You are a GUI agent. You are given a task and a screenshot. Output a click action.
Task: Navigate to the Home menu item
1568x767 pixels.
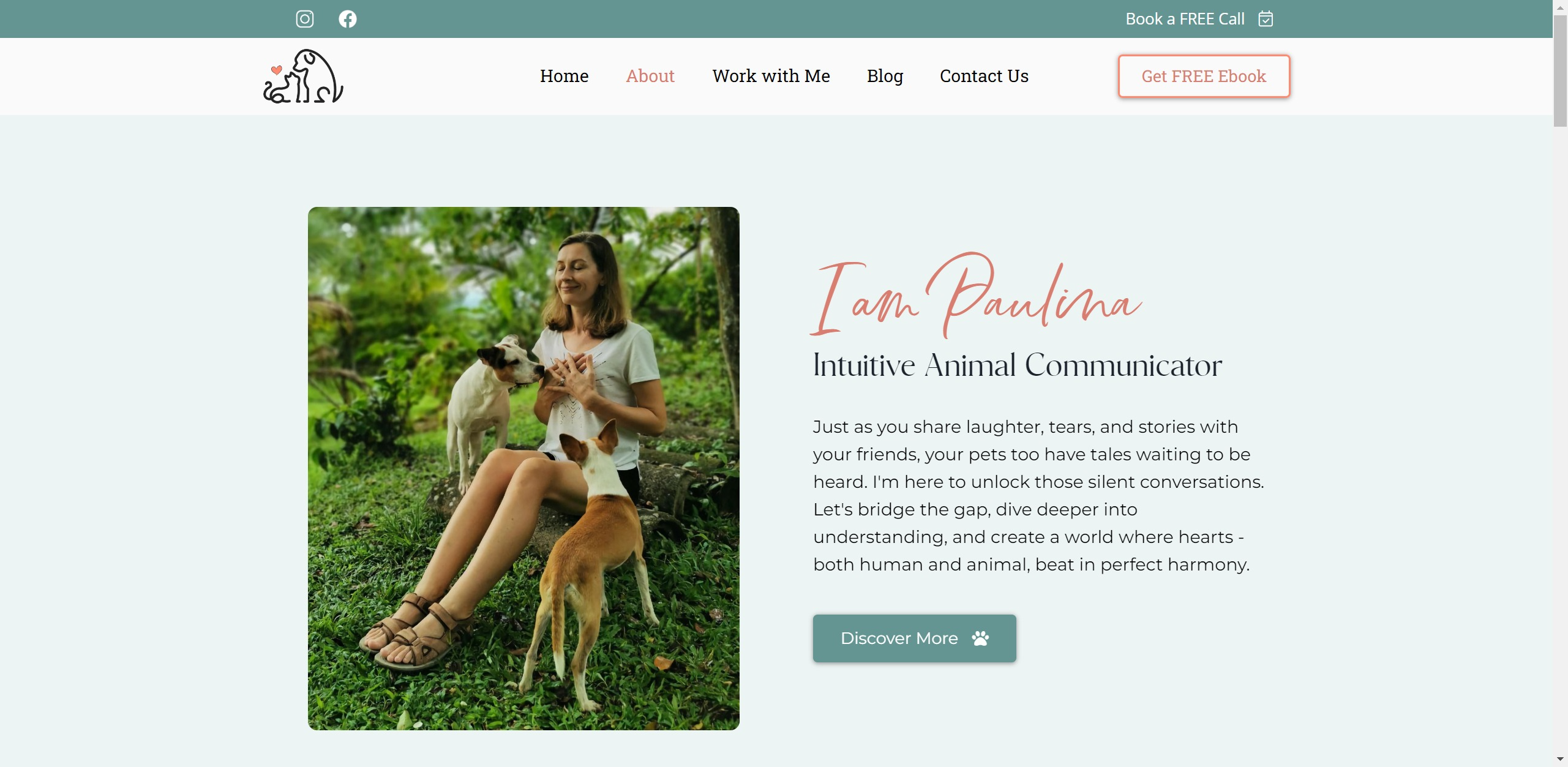pos(563,76)
